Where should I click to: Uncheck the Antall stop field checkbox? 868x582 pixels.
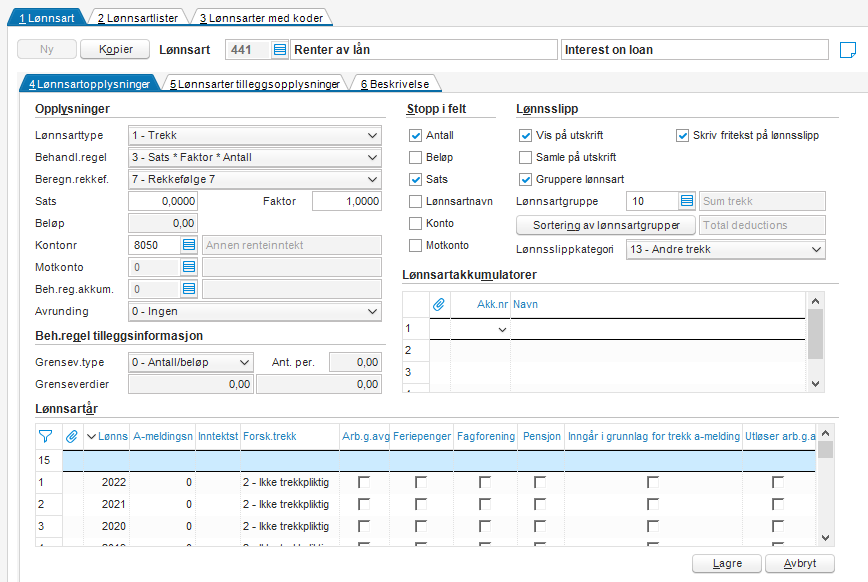(415, 135)
